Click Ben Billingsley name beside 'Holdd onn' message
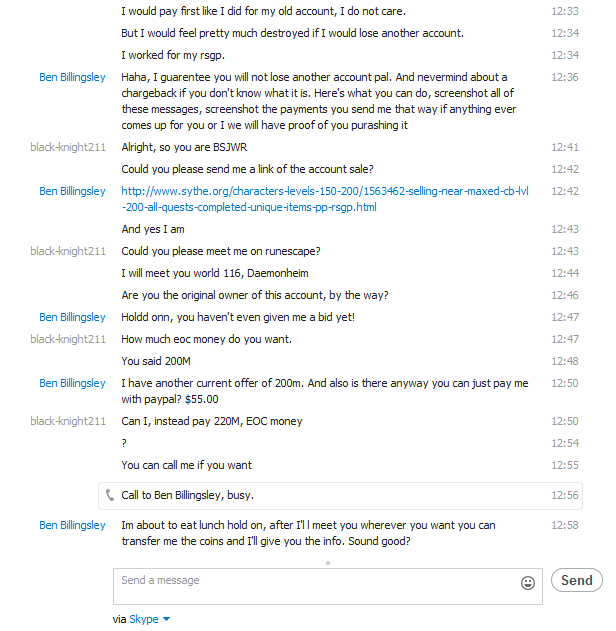616x631 pixels. (x=72, y=317)
